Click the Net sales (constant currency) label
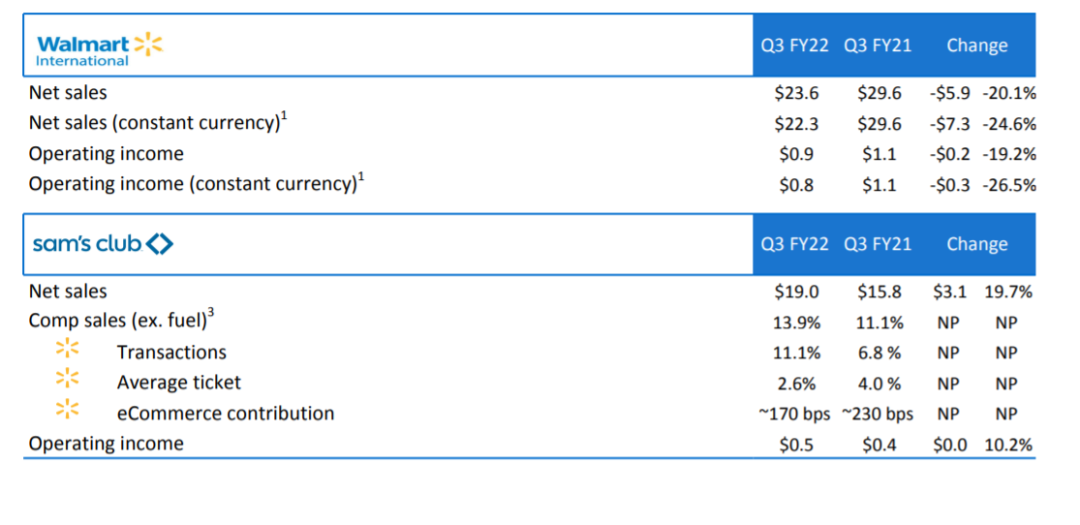The height and width of the screenshot is (525, 1080). click(158, 122)
